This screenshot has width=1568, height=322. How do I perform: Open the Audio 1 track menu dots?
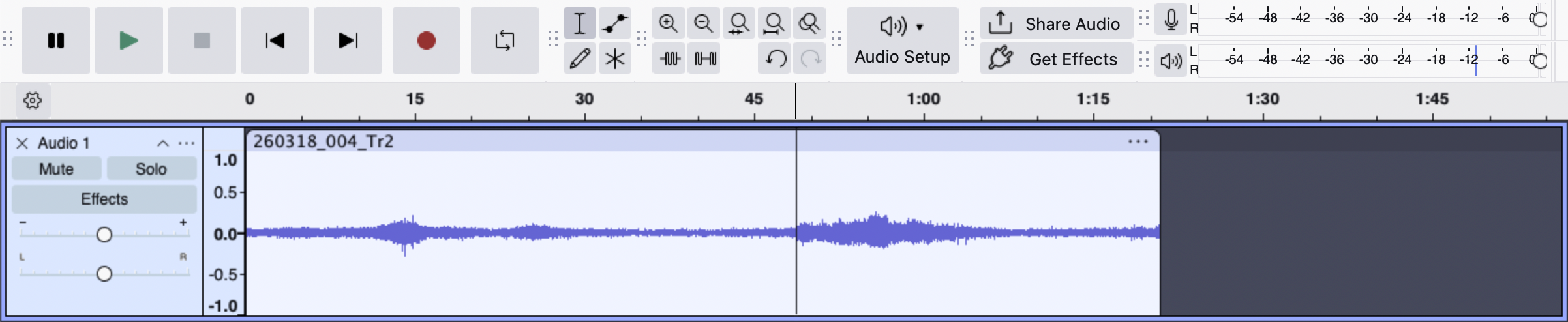coord(187,143)
